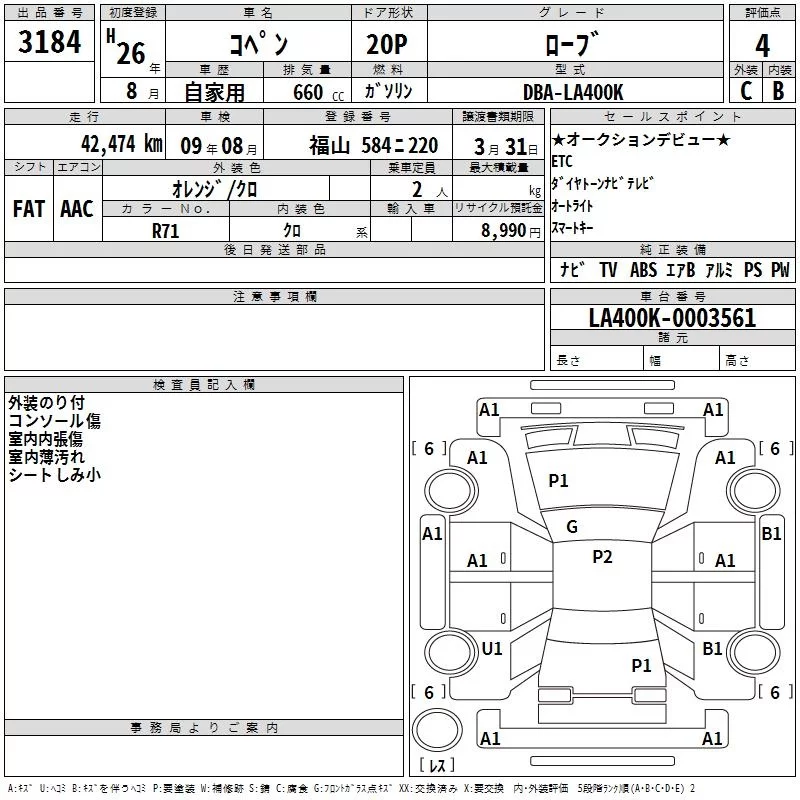
Task: Click the spare tire circle above [レス]
Action: click(x=437, y=730)
